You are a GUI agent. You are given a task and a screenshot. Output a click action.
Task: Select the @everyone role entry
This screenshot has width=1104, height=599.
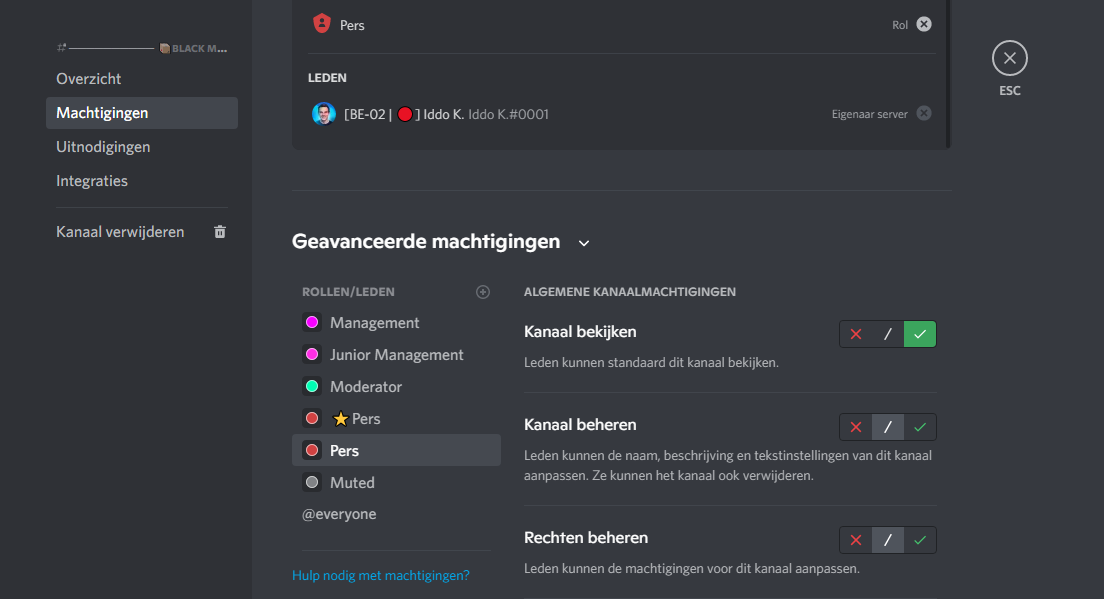339,514
